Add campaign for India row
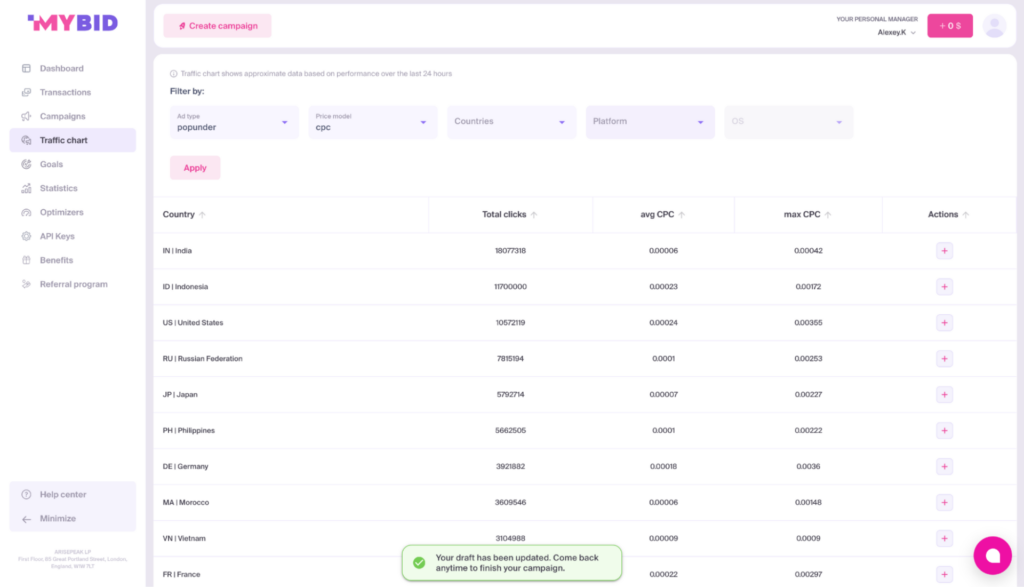Image resolution: width=1024 pixels, height=587 pixels. pos(944,251)
